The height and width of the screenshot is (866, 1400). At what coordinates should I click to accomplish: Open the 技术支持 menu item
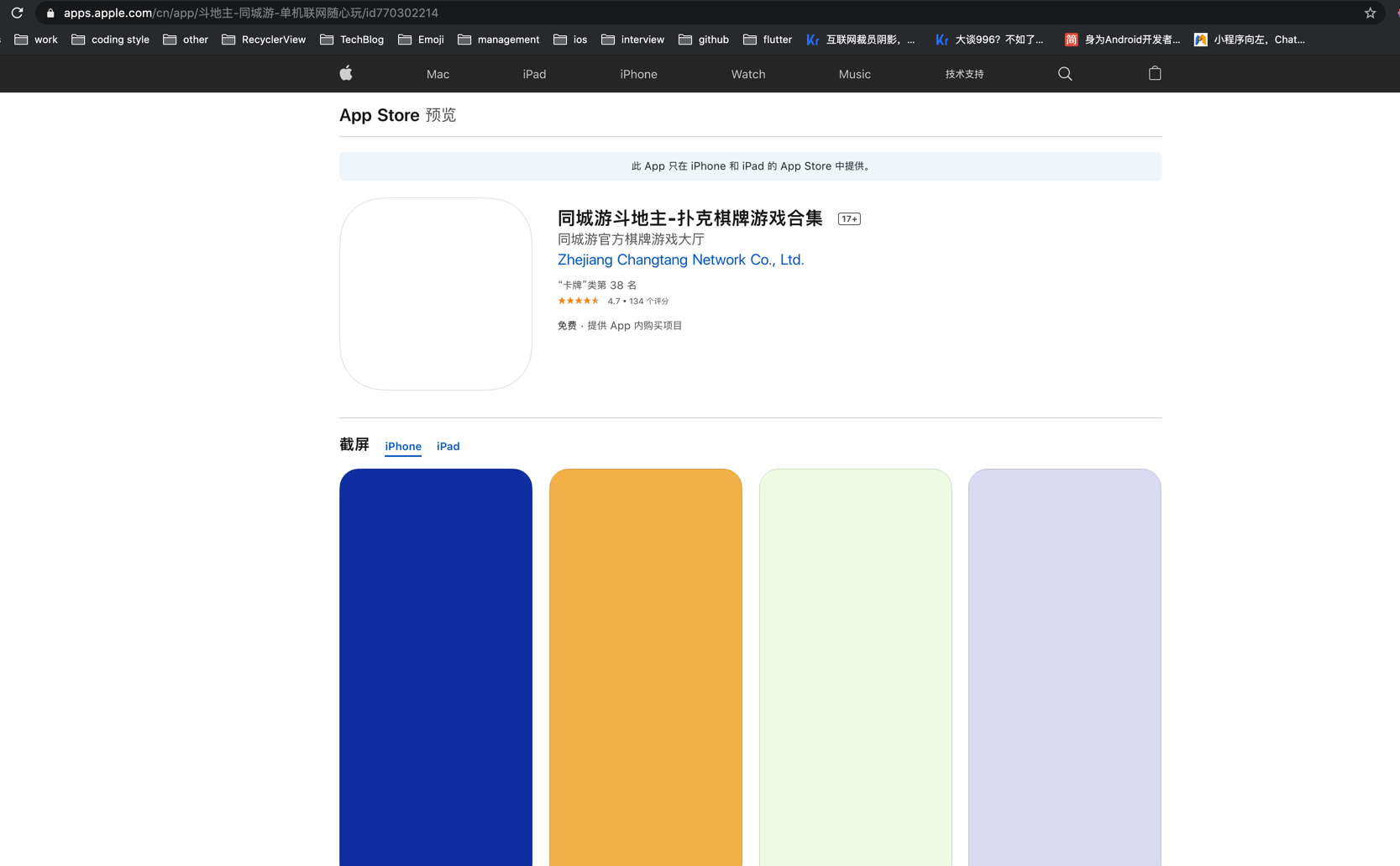pyautogui.click(x=964, y=74)
